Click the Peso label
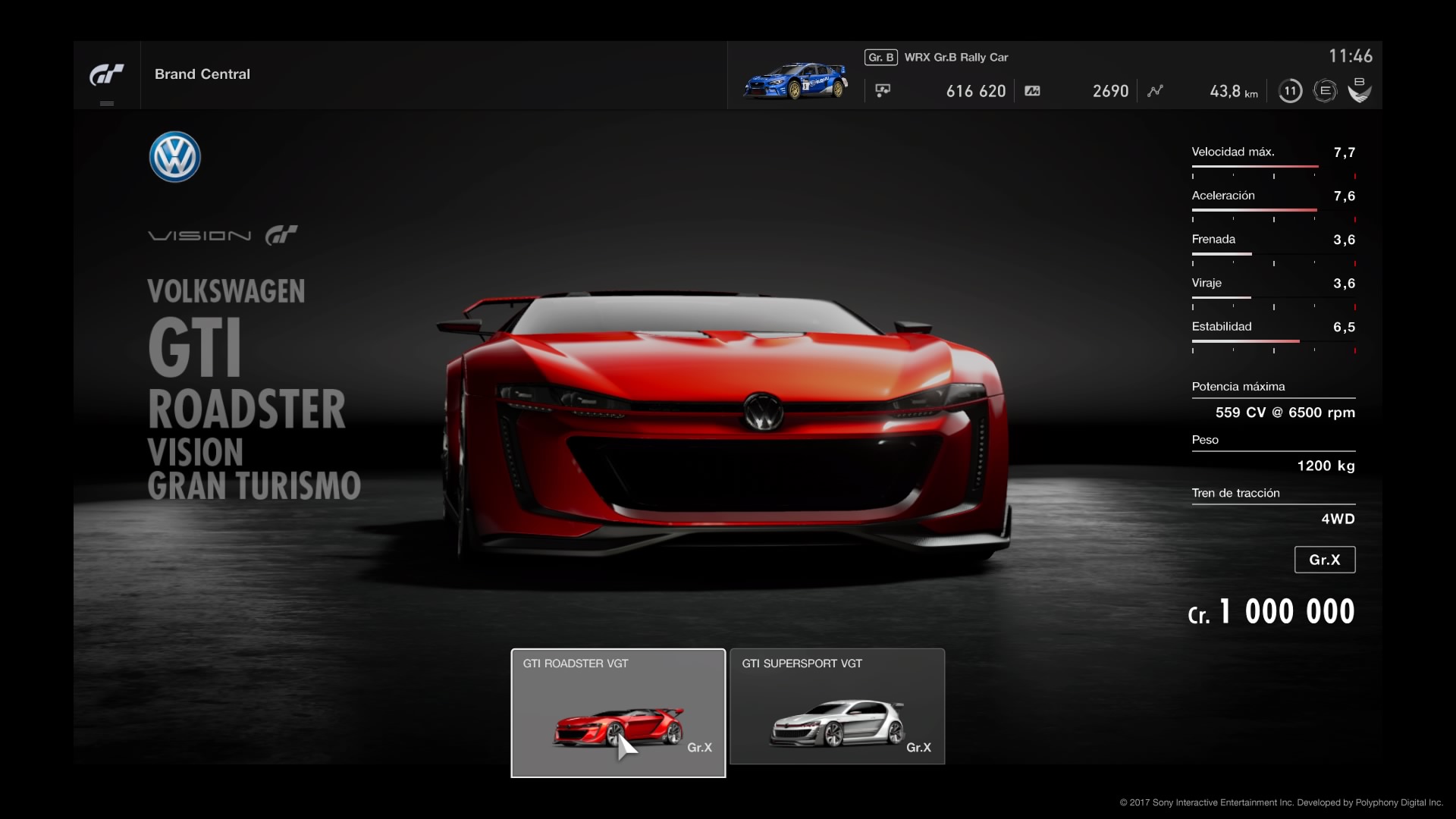 1205,440
